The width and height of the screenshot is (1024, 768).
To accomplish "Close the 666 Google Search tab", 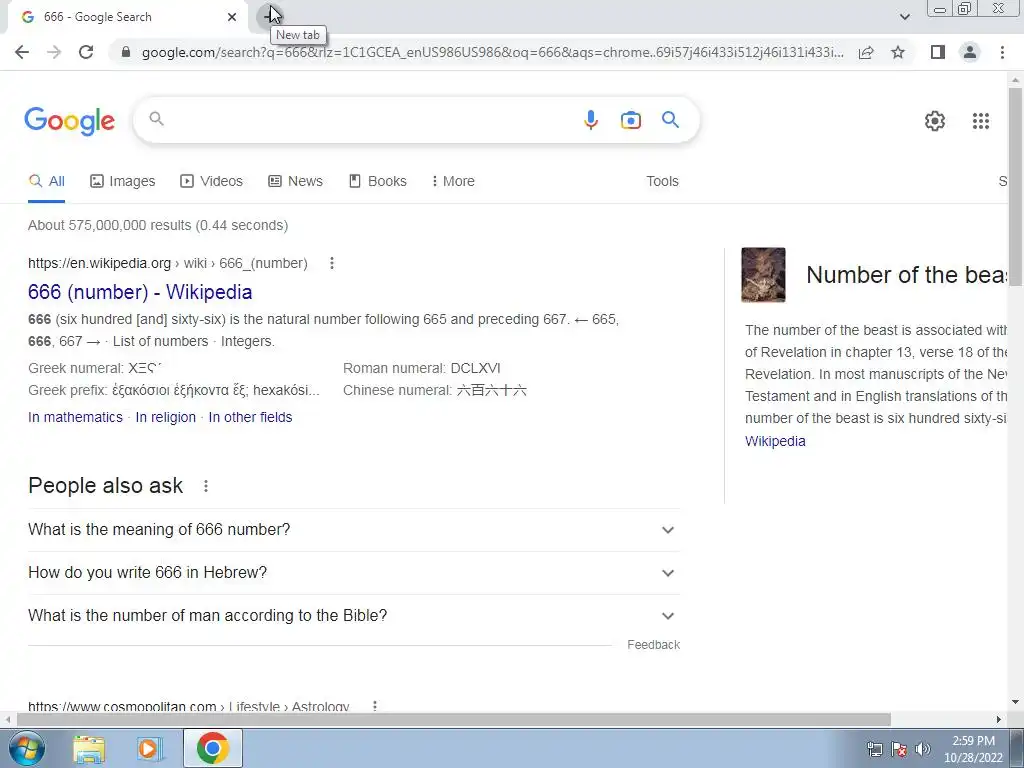I will coord(232,17).
